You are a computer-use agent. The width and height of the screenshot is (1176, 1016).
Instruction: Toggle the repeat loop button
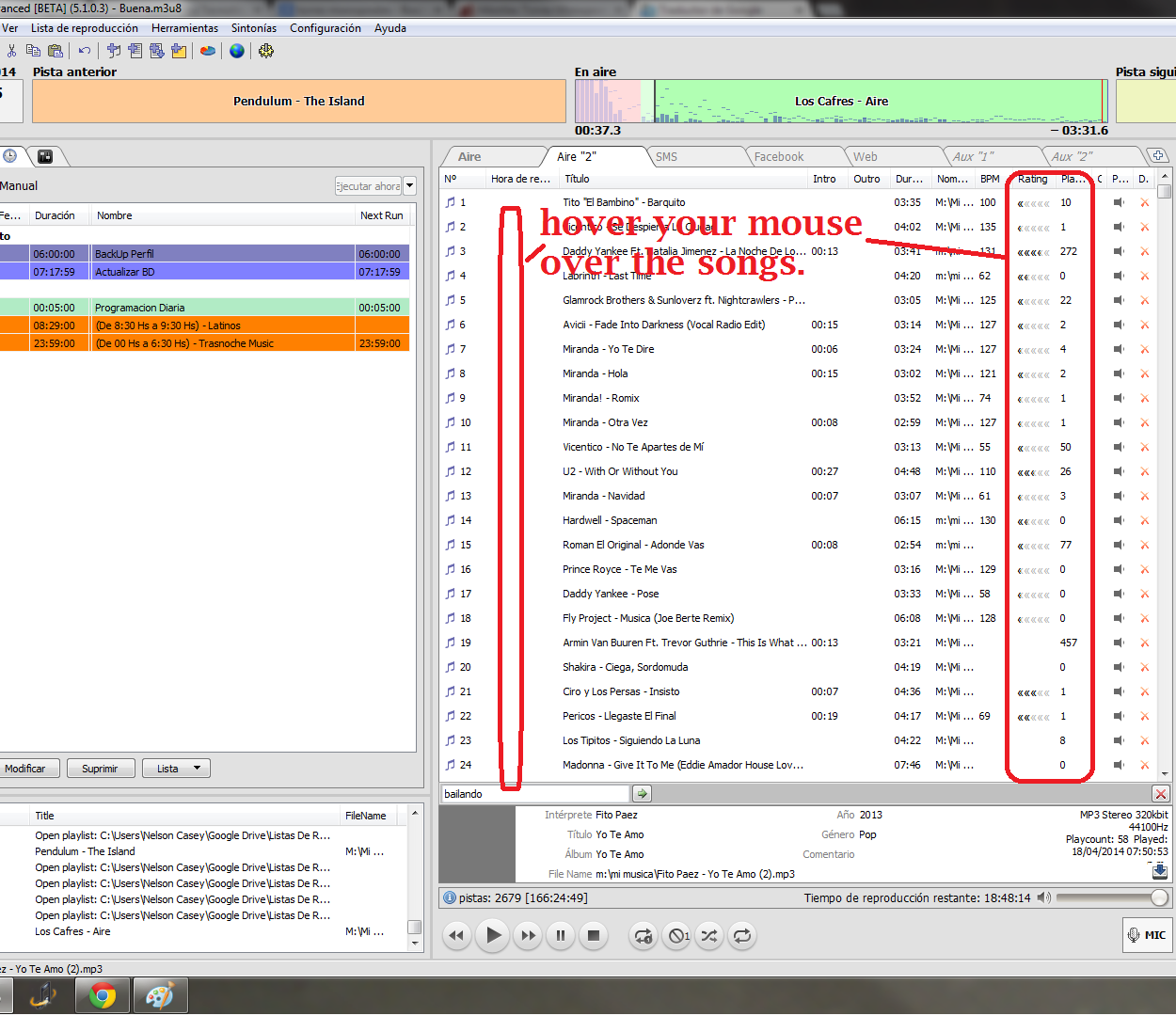pos(742,935)
